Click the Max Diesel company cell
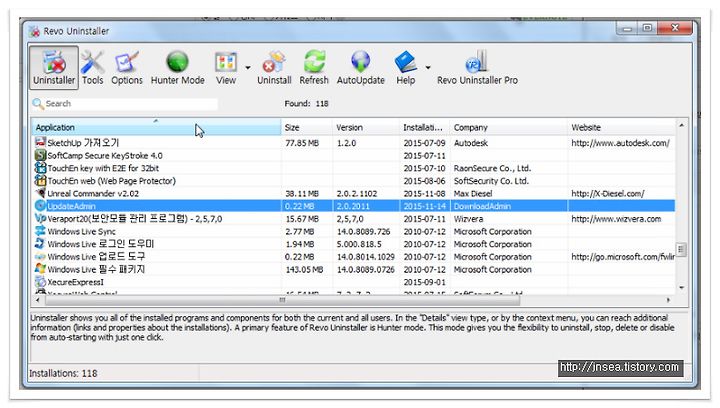This screenshot has height=408, width=720. [x=473, y=194]
